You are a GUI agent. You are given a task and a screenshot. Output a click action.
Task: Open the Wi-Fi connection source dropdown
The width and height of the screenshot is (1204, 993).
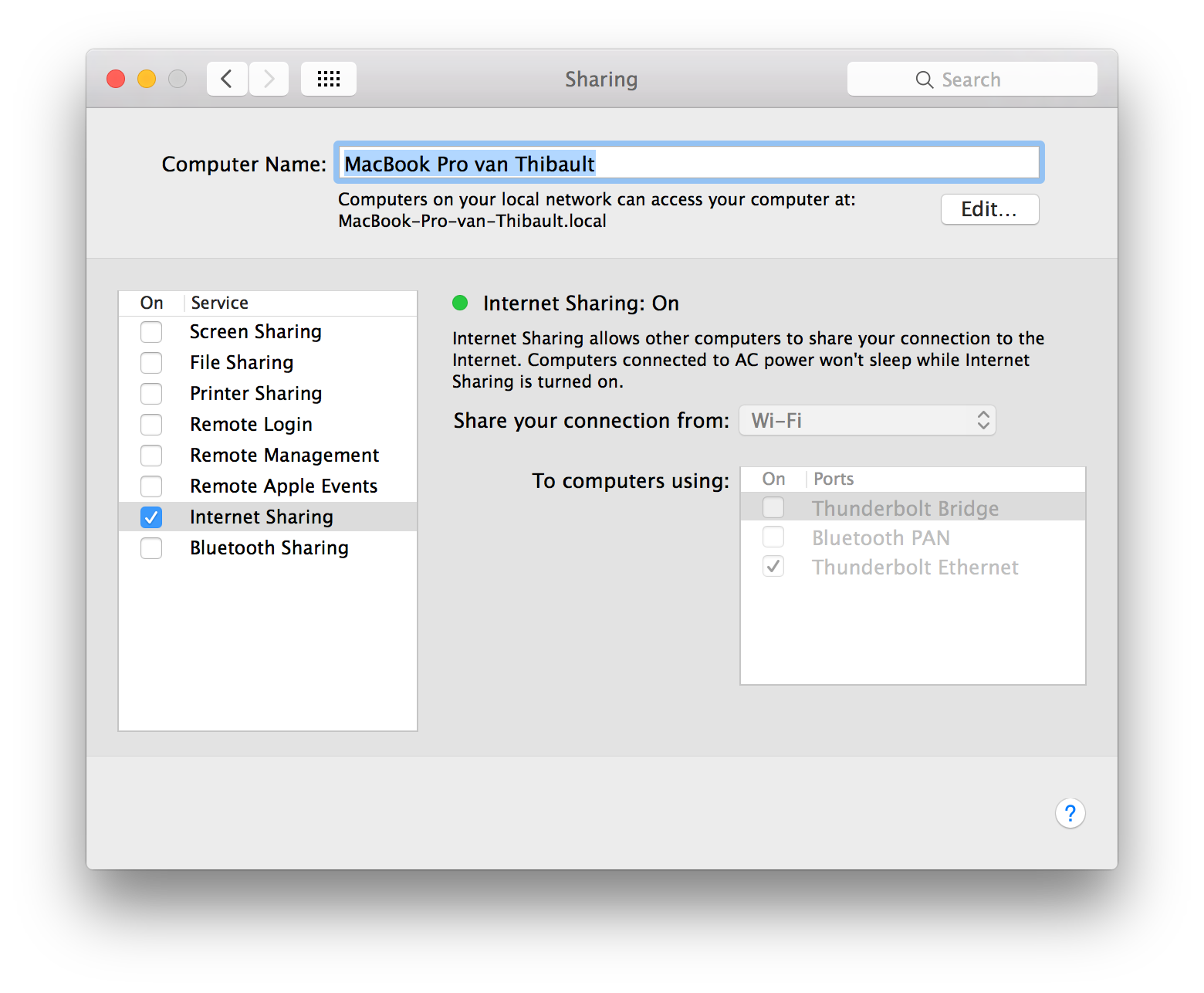[867, 420]
